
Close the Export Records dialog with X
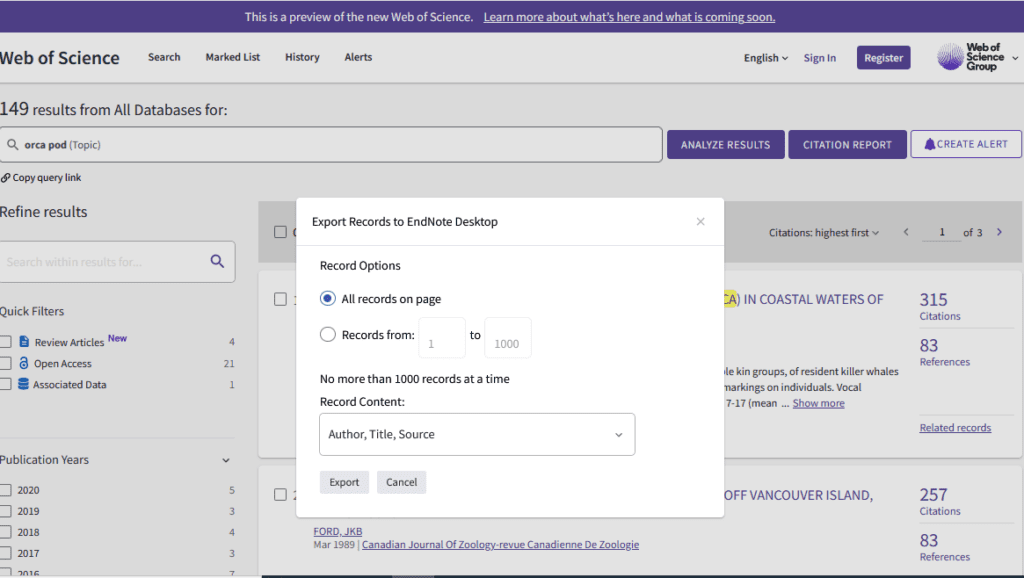click(700, 222)
